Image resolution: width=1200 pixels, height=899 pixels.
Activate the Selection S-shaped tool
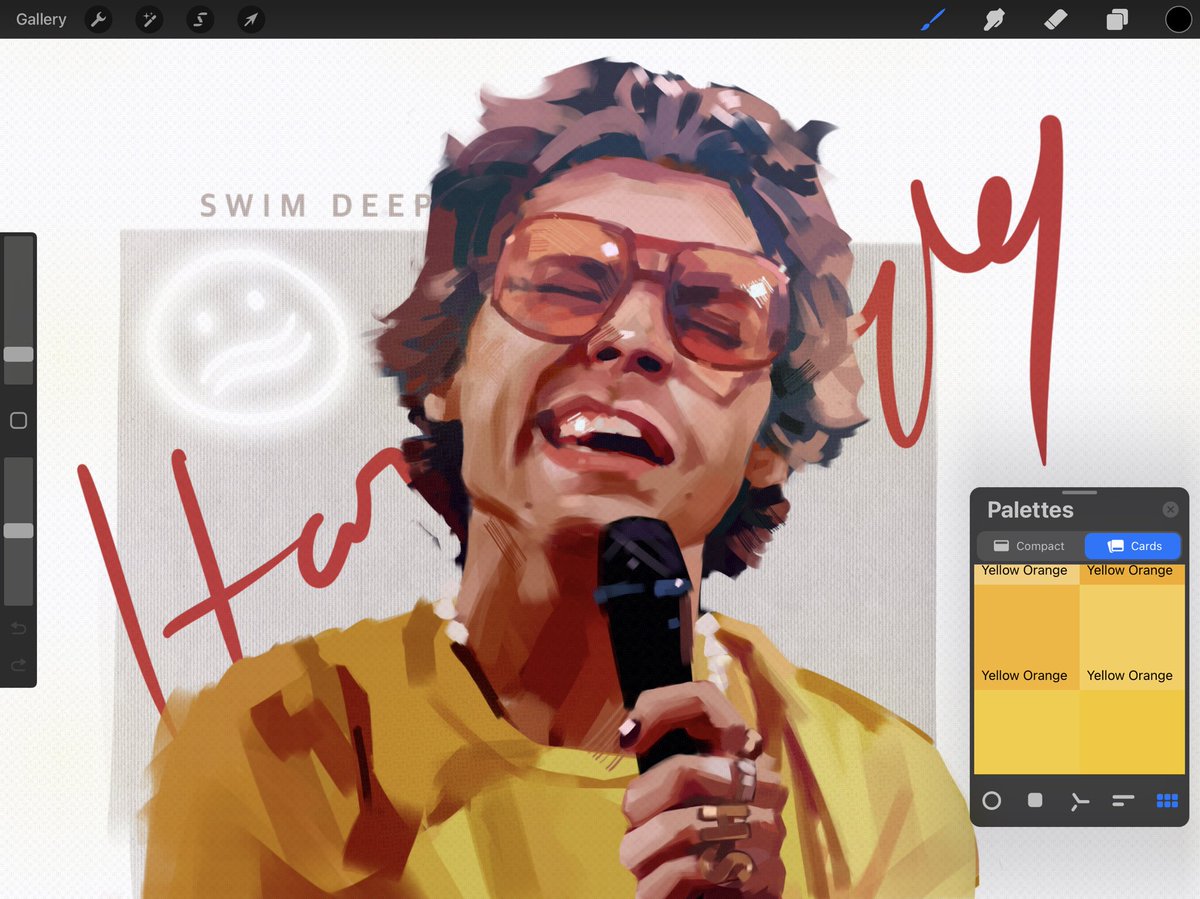click(200, 19)
